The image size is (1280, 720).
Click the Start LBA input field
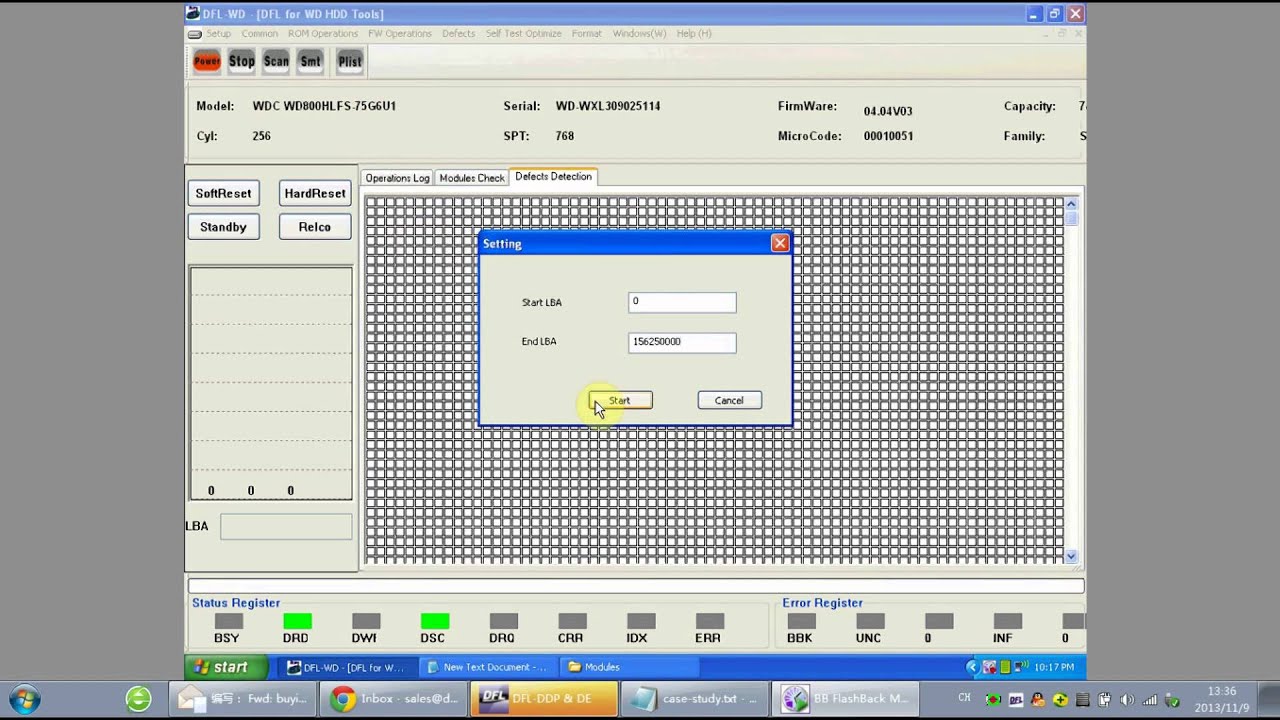pos(682,302)
